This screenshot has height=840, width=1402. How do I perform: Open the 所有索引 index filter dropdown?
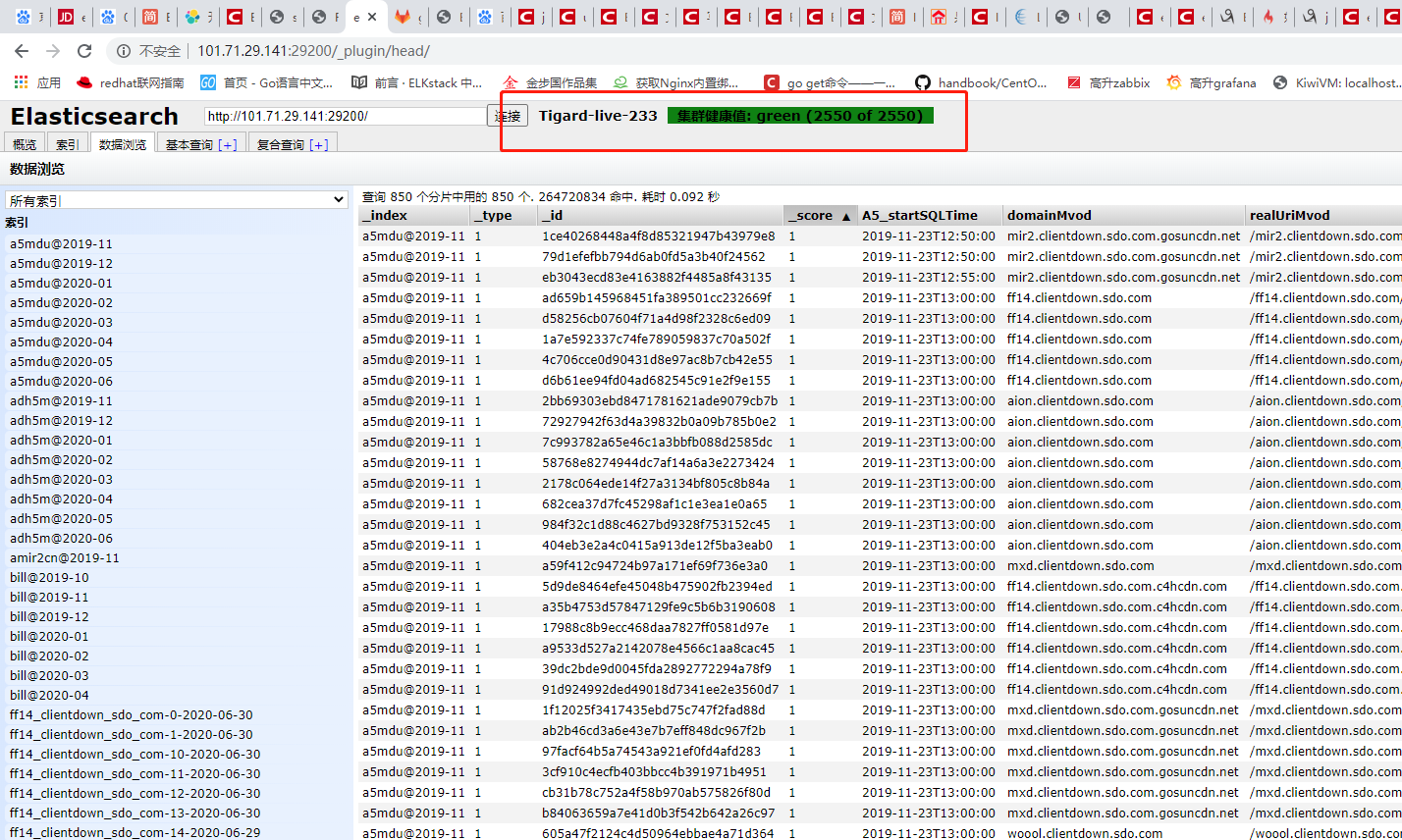(x=177, y=198)
